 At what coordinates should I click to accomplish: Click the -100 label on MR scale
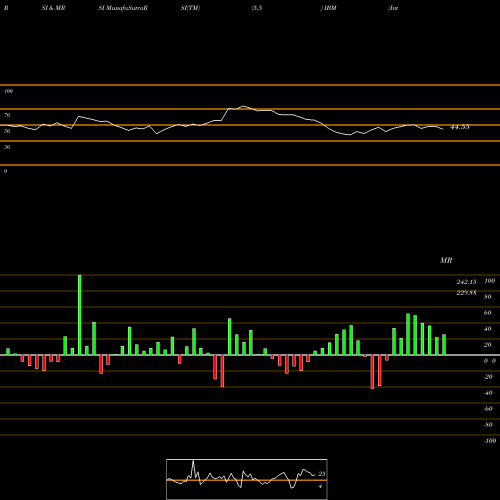tap(490, 441)
